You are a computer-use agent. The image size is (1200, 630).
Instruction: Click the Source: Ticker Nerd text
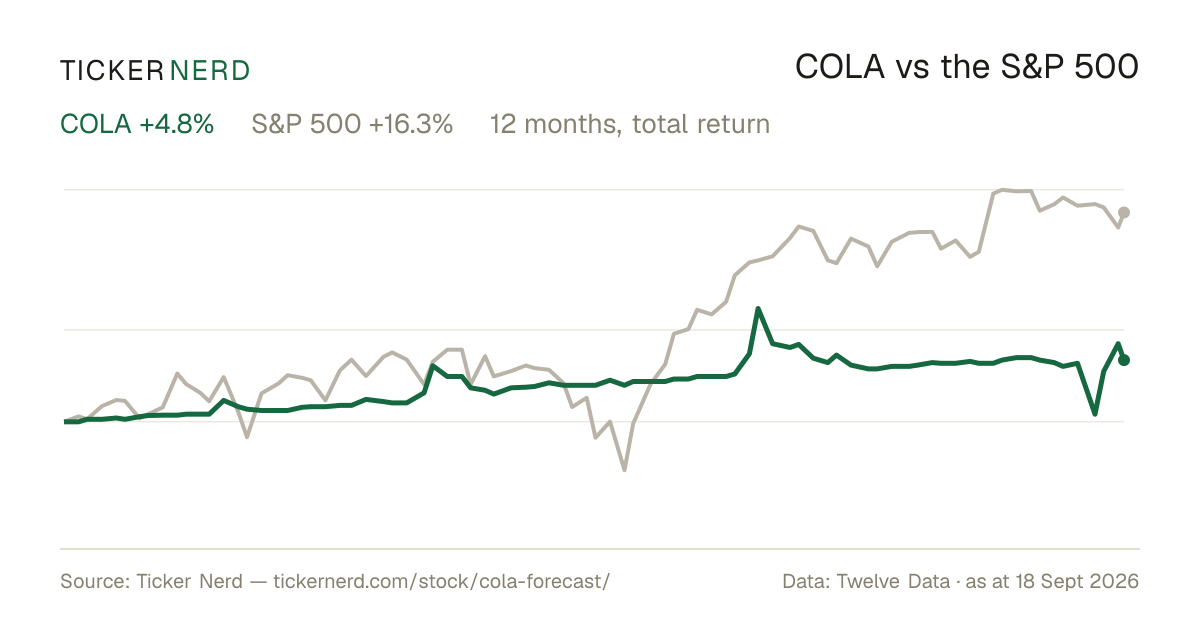pos(151,581)
